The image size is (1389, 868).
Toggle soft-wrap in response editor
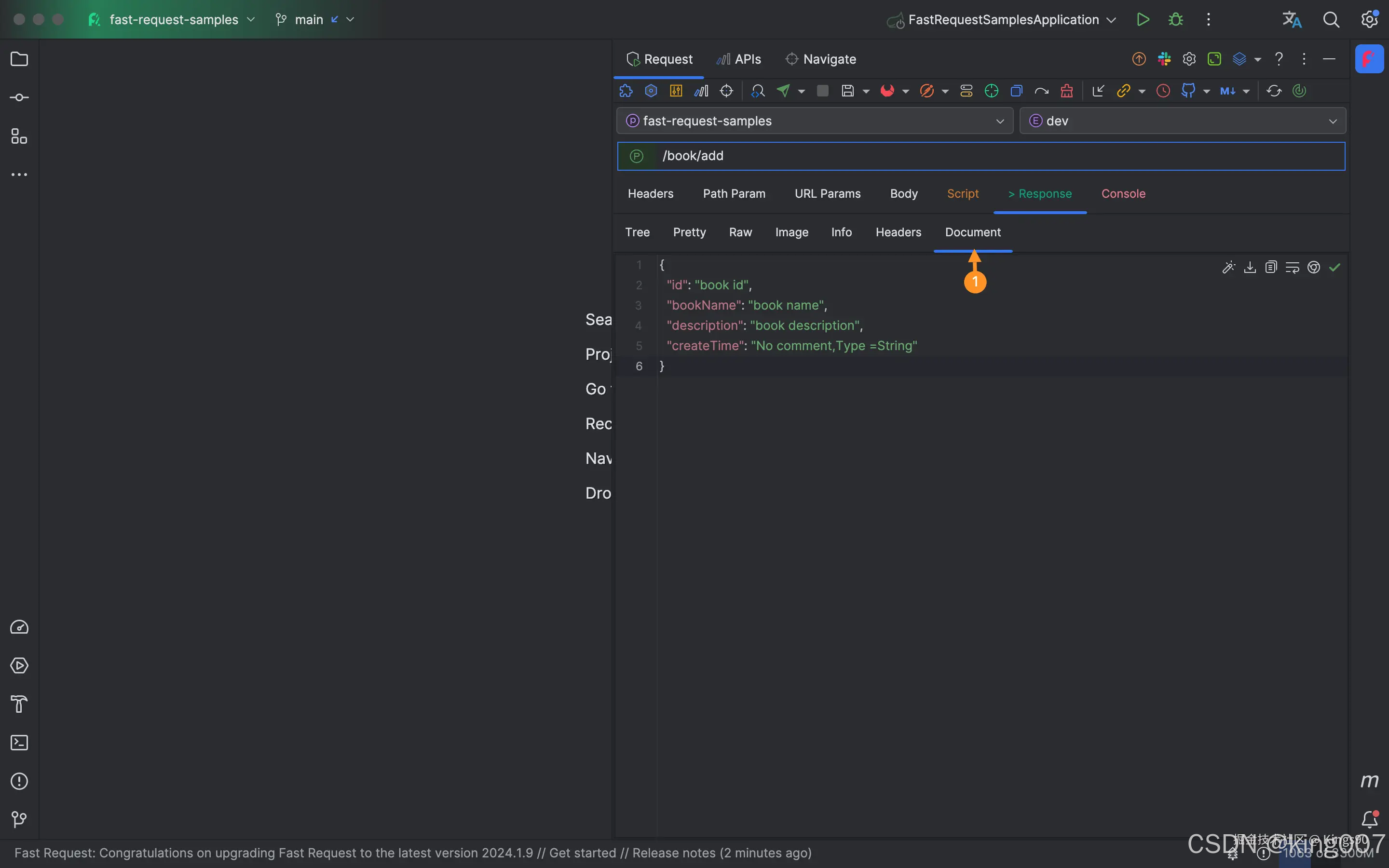[1292, 268]
